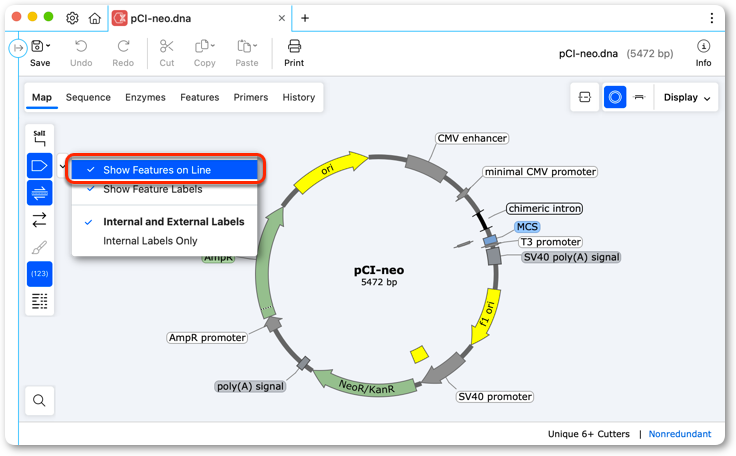This screenshot has width=736, height=456.
Task: Toggle the show features arrow icon
Action: coord(39,165)
